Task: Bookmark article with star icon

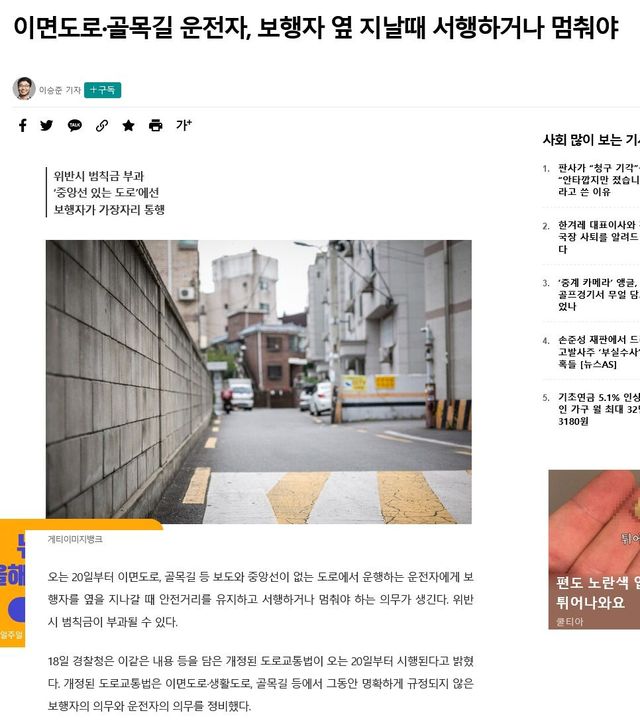Action: click(x=128, y=125)
